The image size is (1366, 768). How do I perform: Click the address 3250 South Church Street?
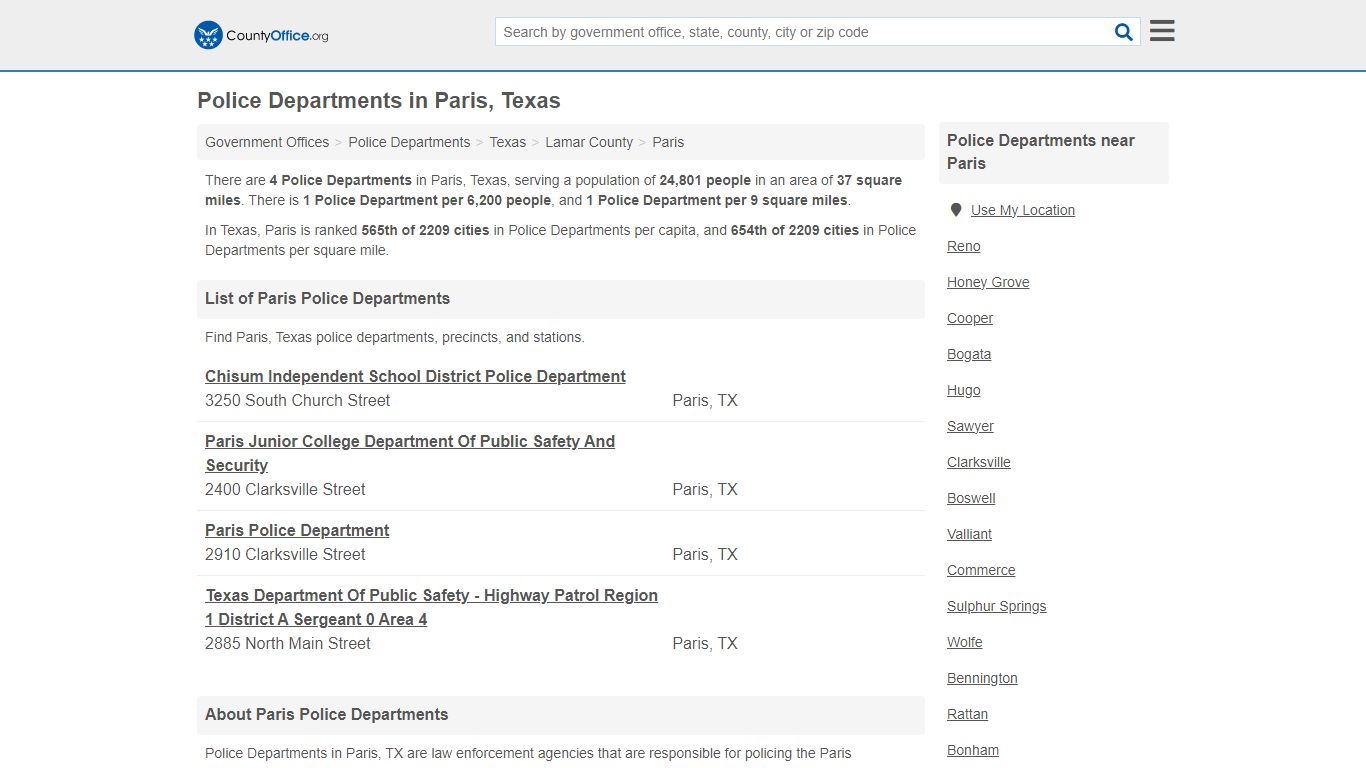297,400
